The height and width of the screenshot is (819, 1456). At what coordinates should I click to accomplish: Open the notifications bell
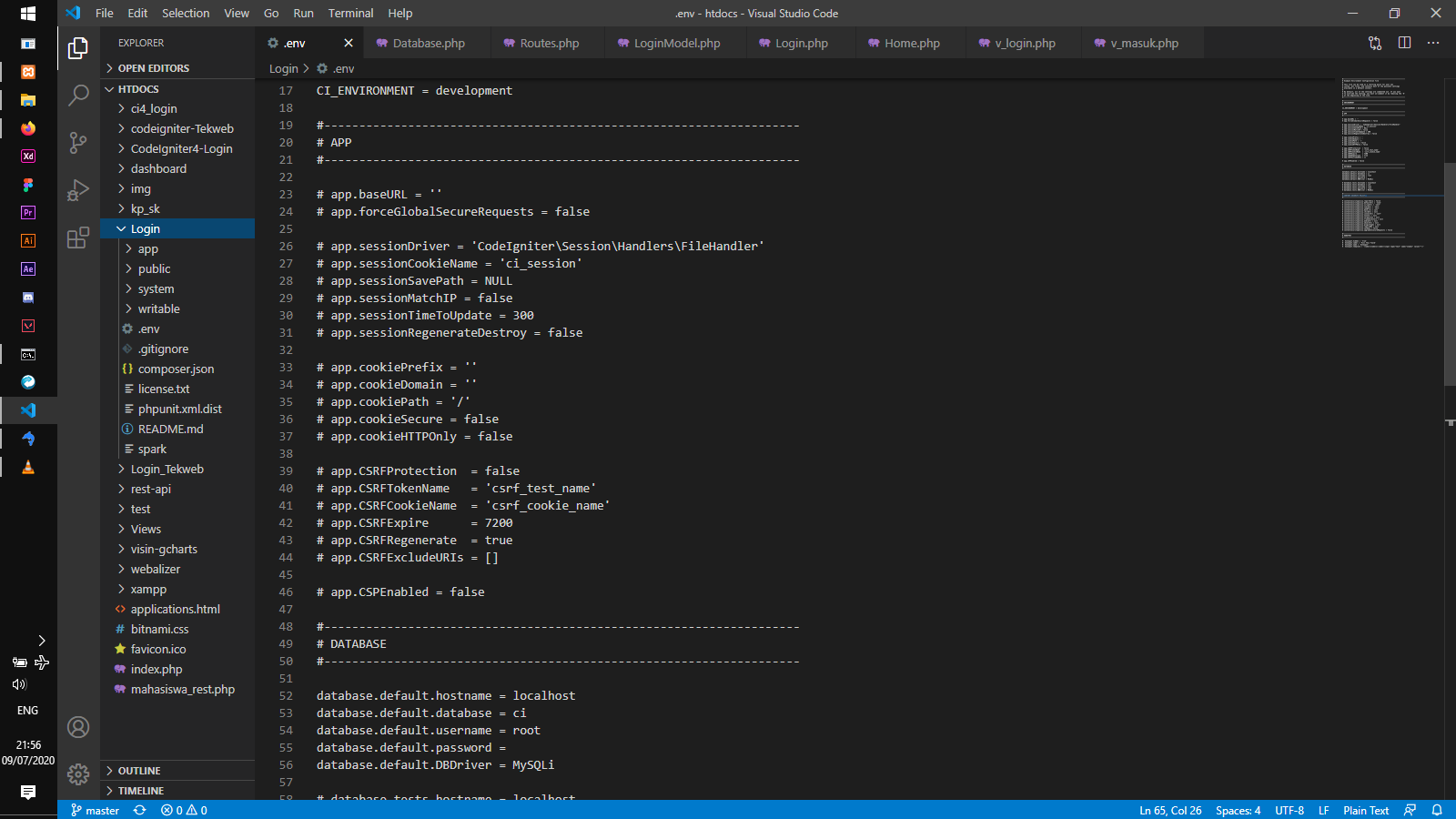1437,810
